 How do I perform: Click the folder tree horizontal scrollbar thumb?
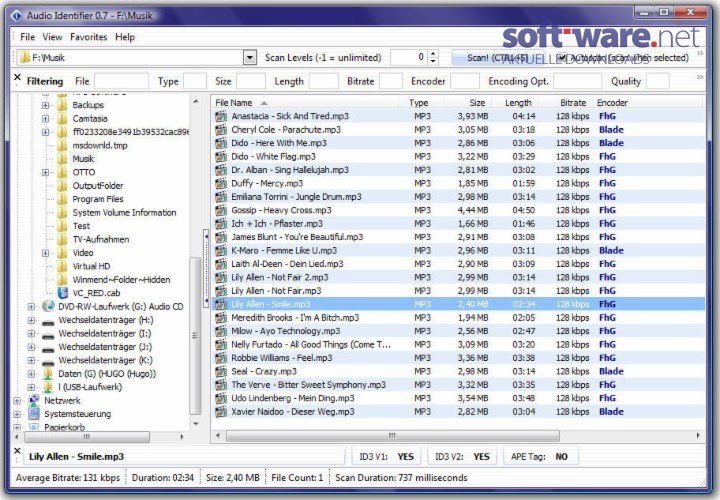tap(86, 437)
